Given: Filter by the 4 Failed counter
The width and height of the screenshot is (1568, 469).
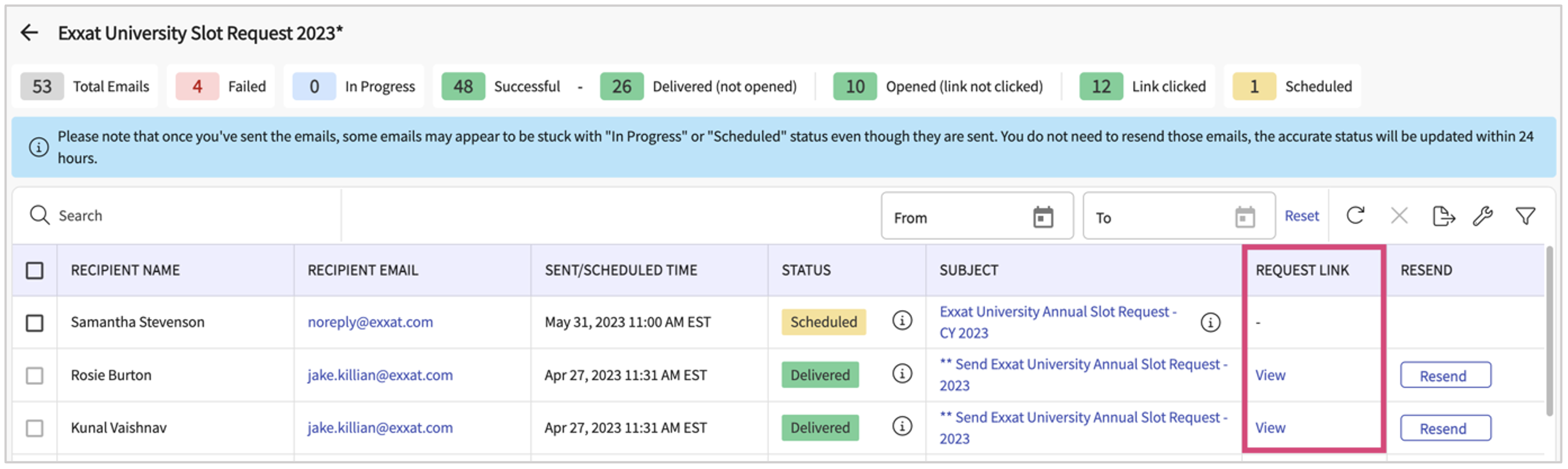Looking at the screenshot, I should tap(221, 87).
